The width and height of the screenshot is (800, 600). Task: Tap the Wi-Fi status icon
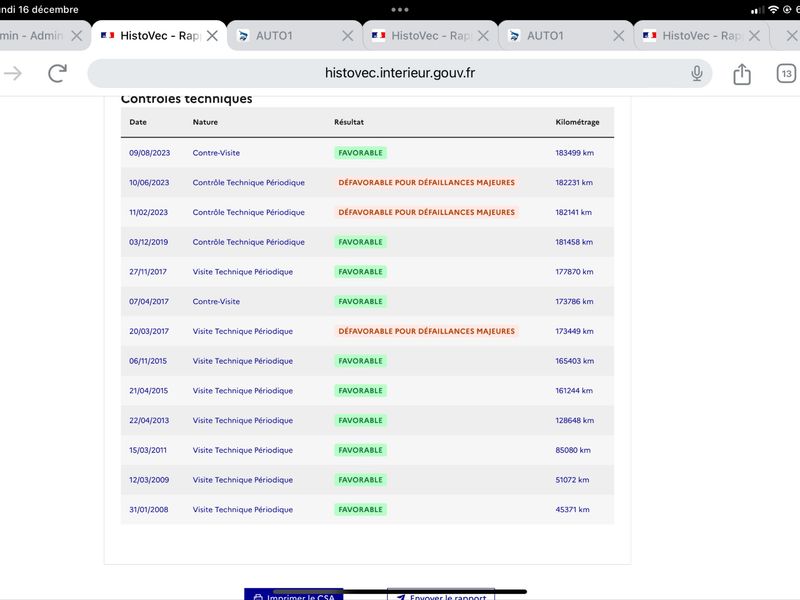pos(773,10)
